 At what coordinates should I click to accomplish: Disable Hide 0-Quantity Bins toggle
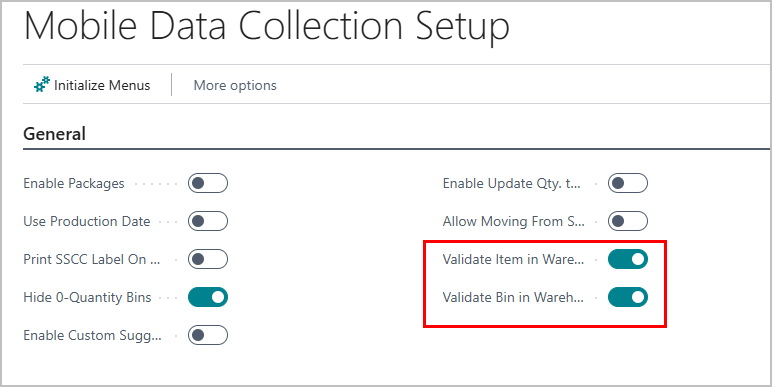(208, 297)
